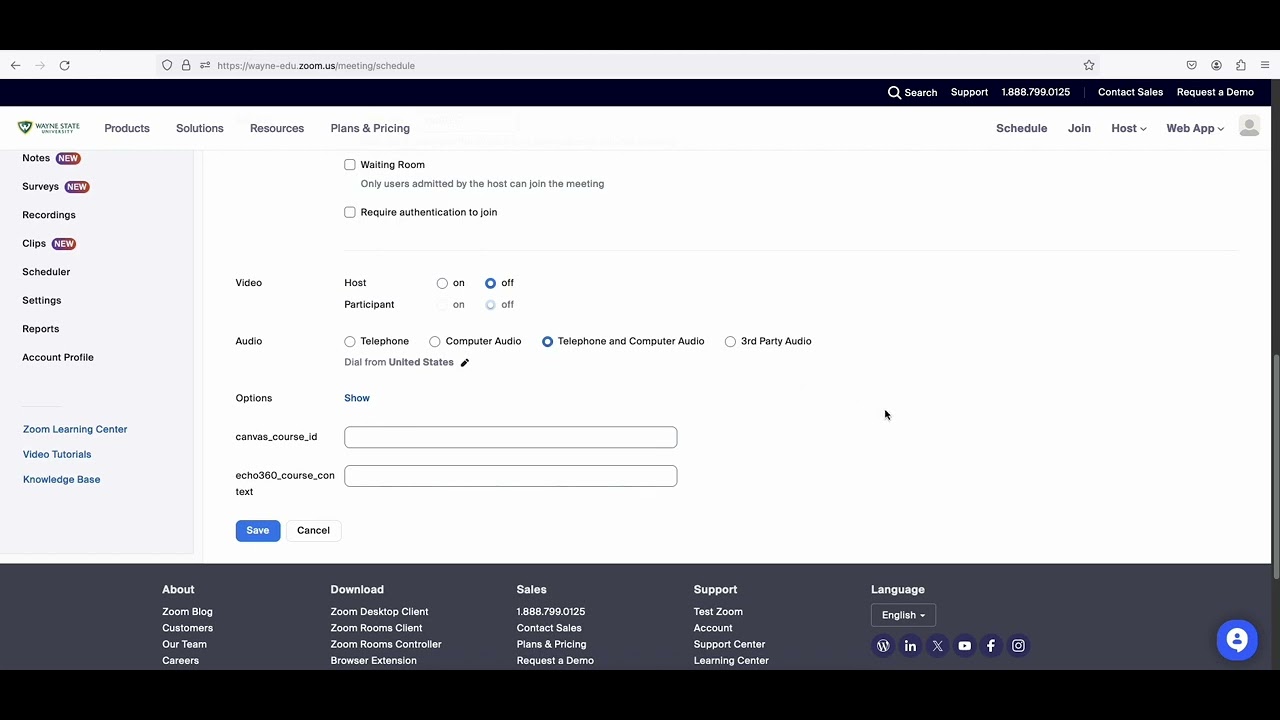Open the browser hamburger menu
Image resolution: width=1280 pixels, height=720 pixels.
[1265, 65]
